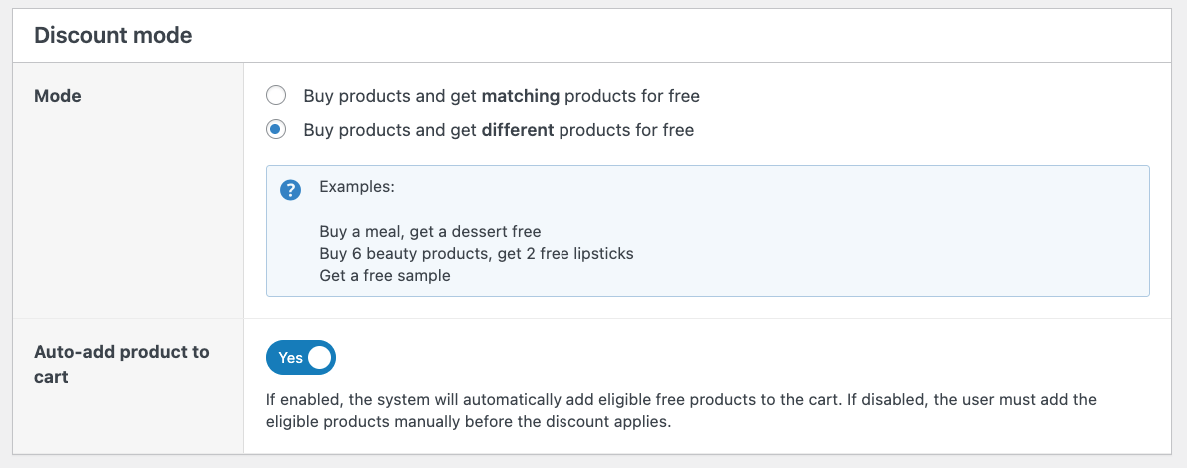The width and height of the screenshot is (1187, 468).
Task: Toggle the Auto-add product to cart switch
Action: pos(300,357)
